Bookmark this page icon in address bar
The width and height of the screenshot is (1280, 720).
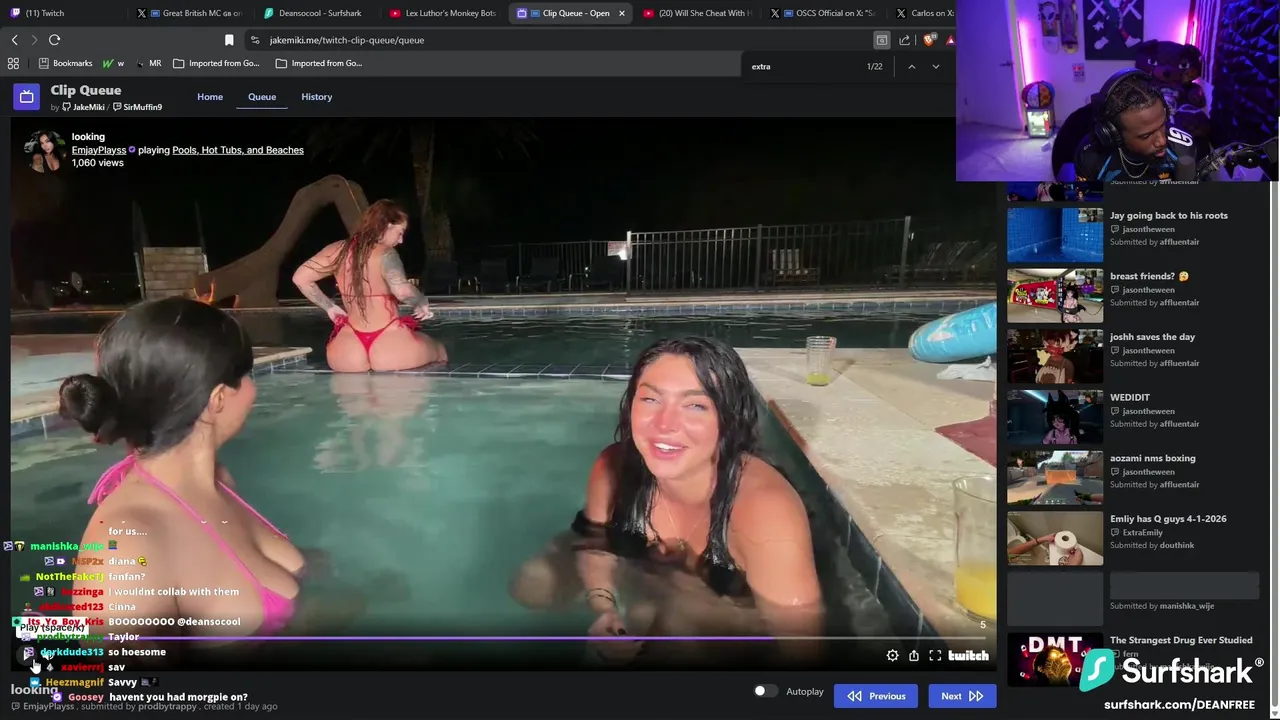pos(229,40)
